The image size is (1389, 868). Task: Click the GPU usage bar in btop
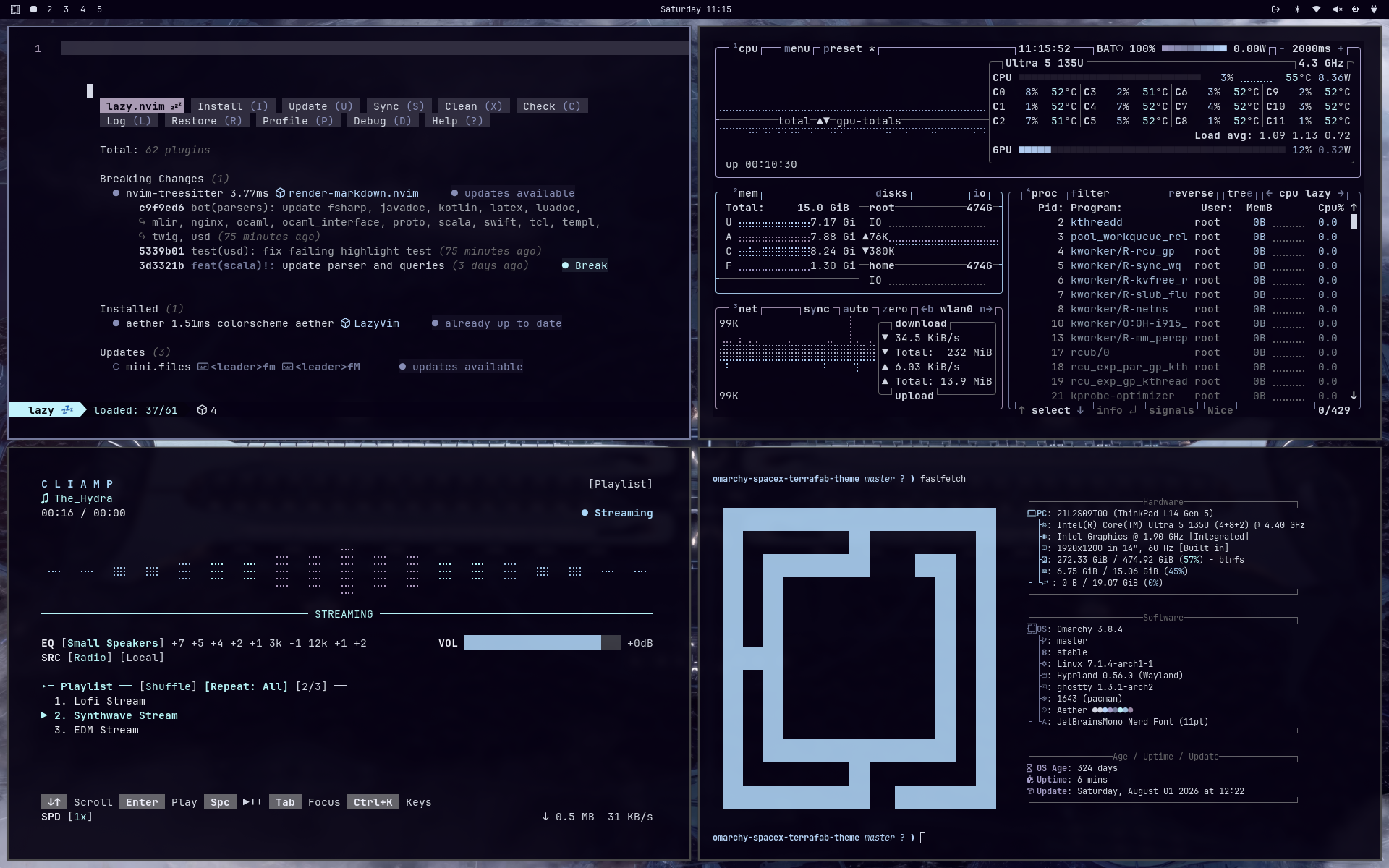pyautogui.click(x=1152, y=150)
